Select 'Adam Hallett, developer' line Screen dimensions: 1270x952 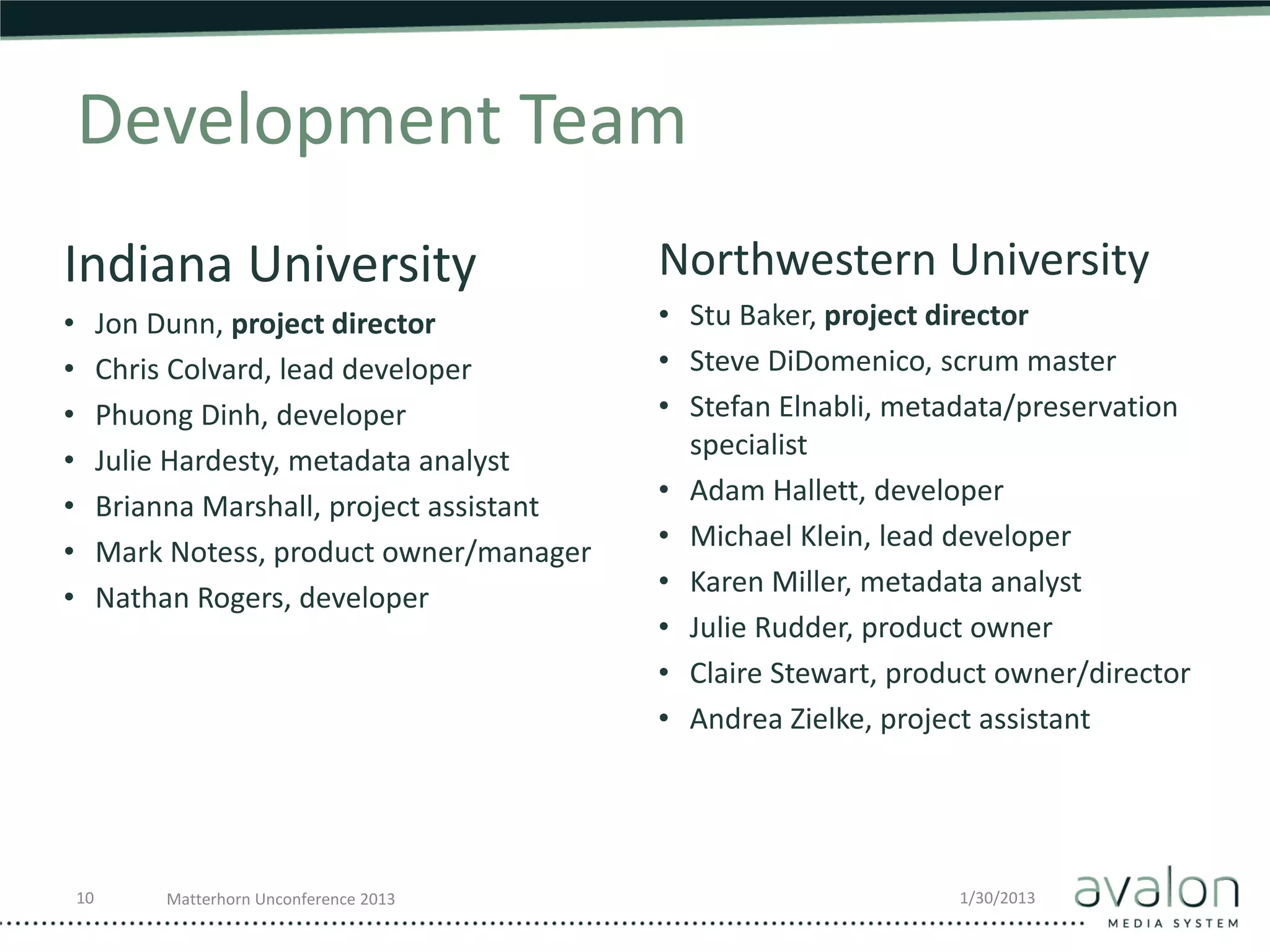846,491
